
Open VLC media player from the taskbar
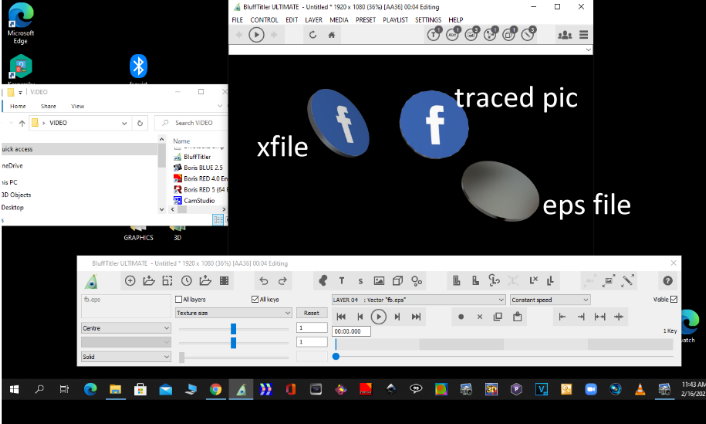pos(640,389)
